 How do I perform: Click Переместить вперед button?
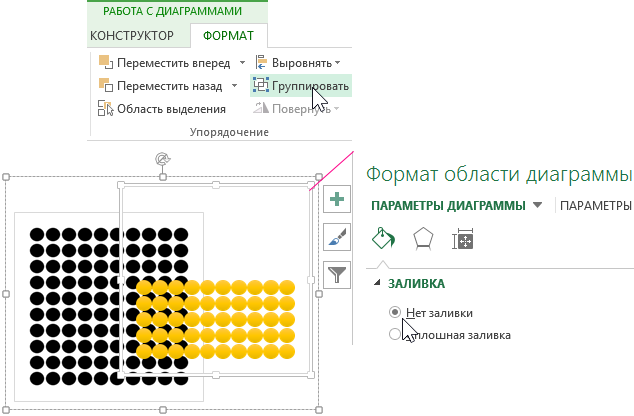166,63
